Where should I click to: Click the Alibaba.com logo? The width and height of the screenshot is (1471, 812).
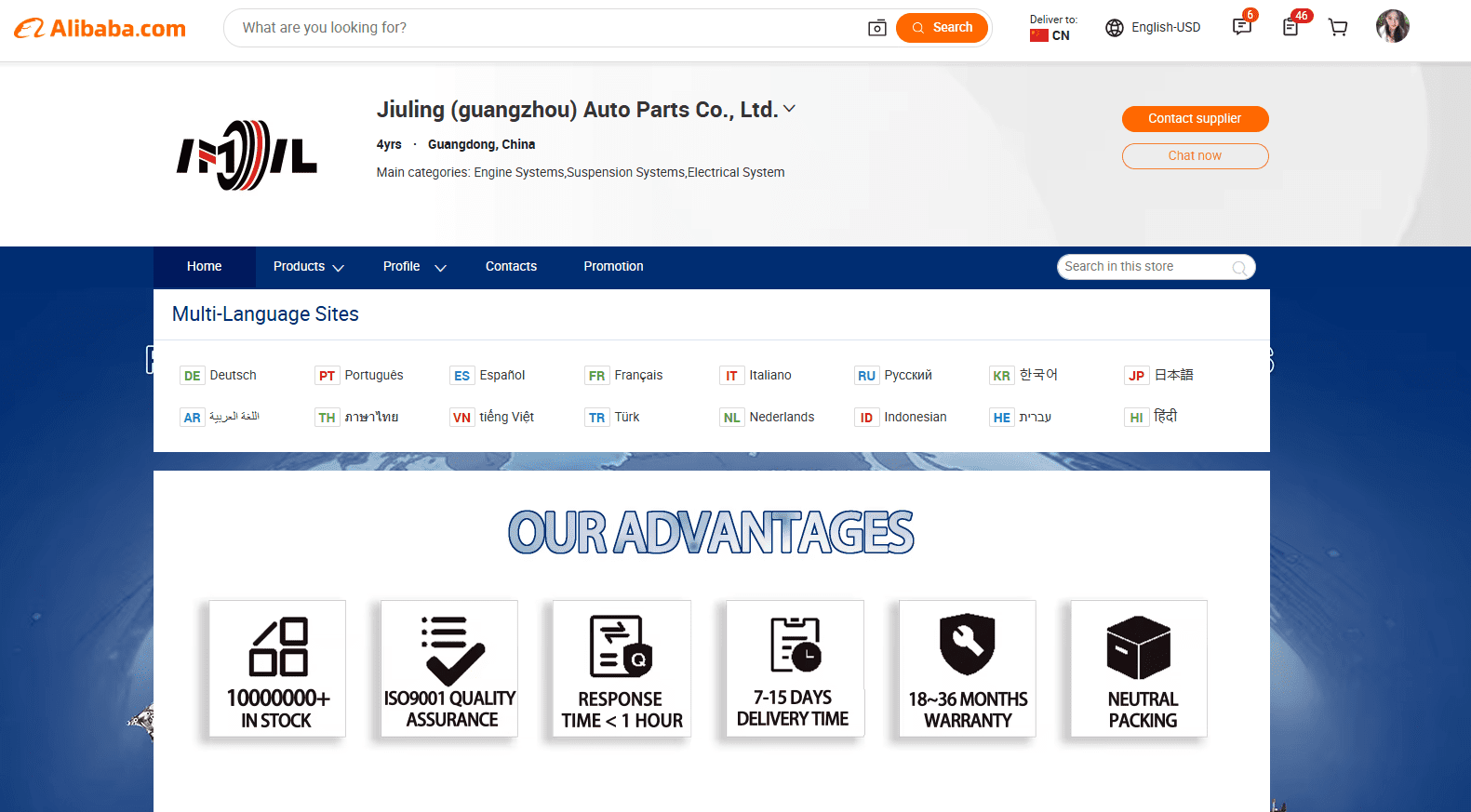click(100, 29)
